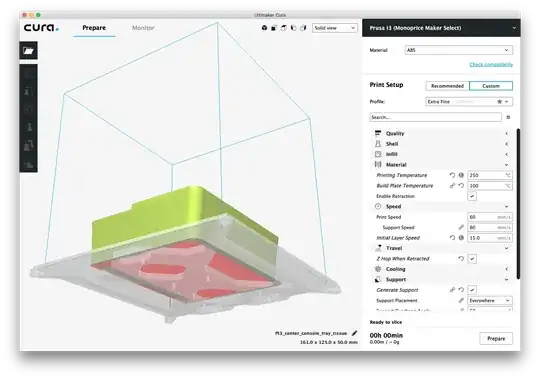
Task: Open the Material ABS dropdown
Action: click(458, 50)
